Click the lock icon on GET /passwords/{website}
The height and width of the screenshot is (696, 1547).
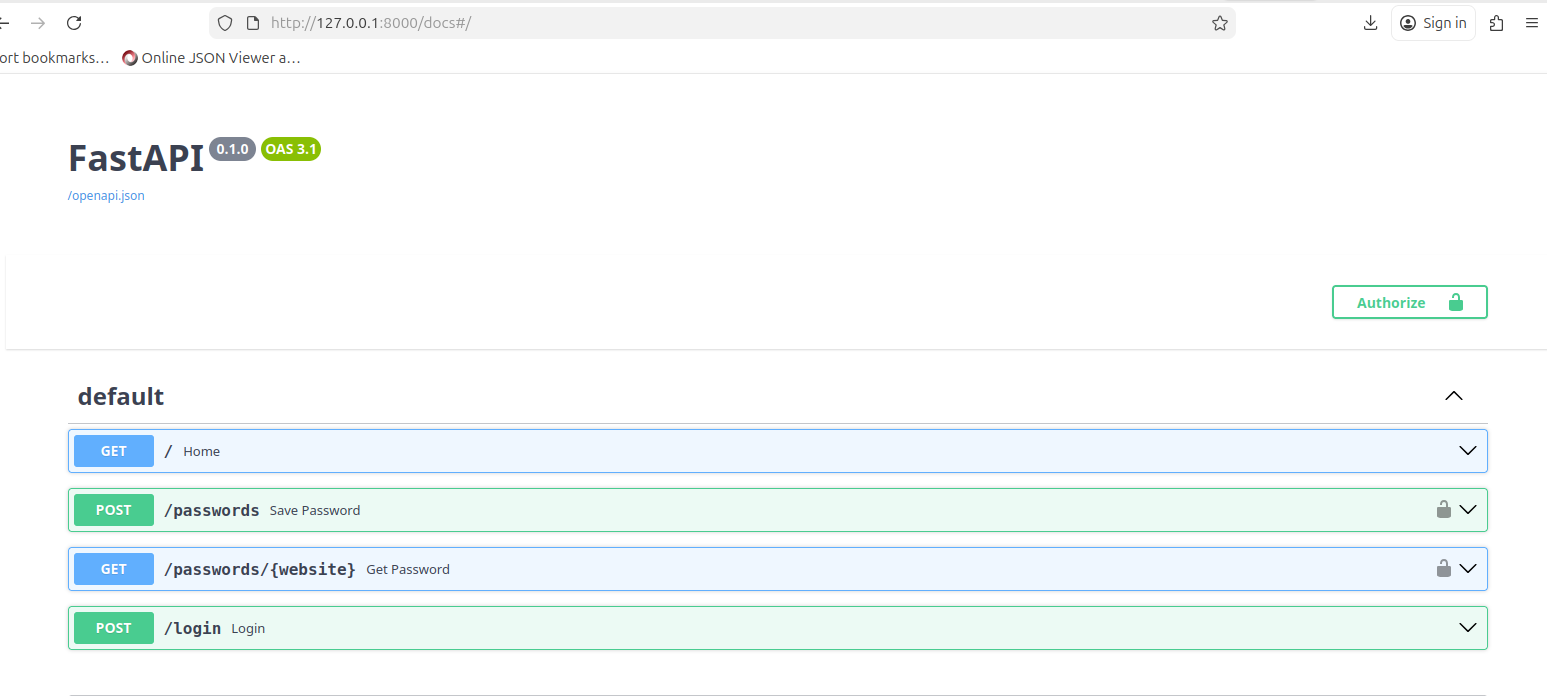[x=1443, y=568]
